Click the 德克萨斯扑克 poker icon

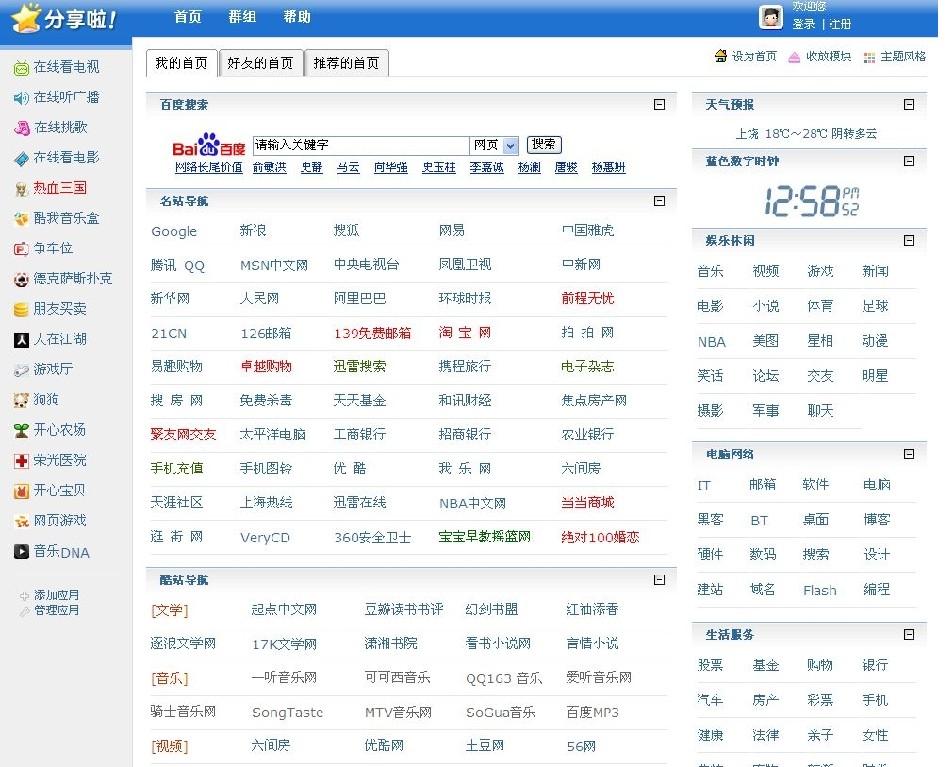[21, 279]
